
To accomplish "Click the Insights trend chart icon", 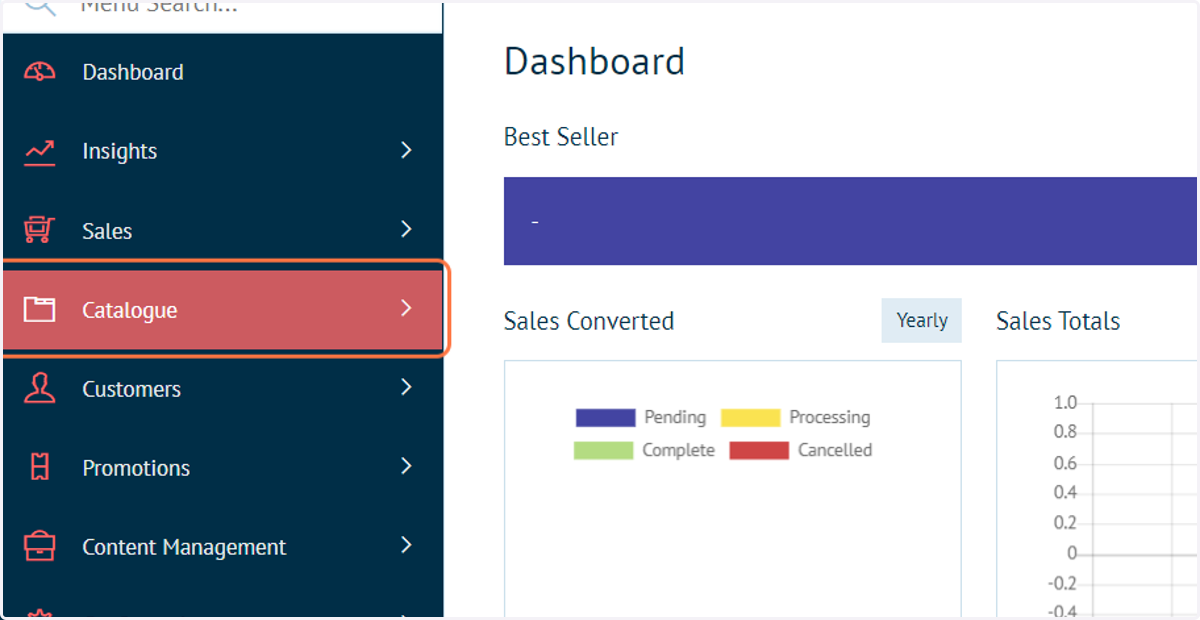I will pos(39,151).
